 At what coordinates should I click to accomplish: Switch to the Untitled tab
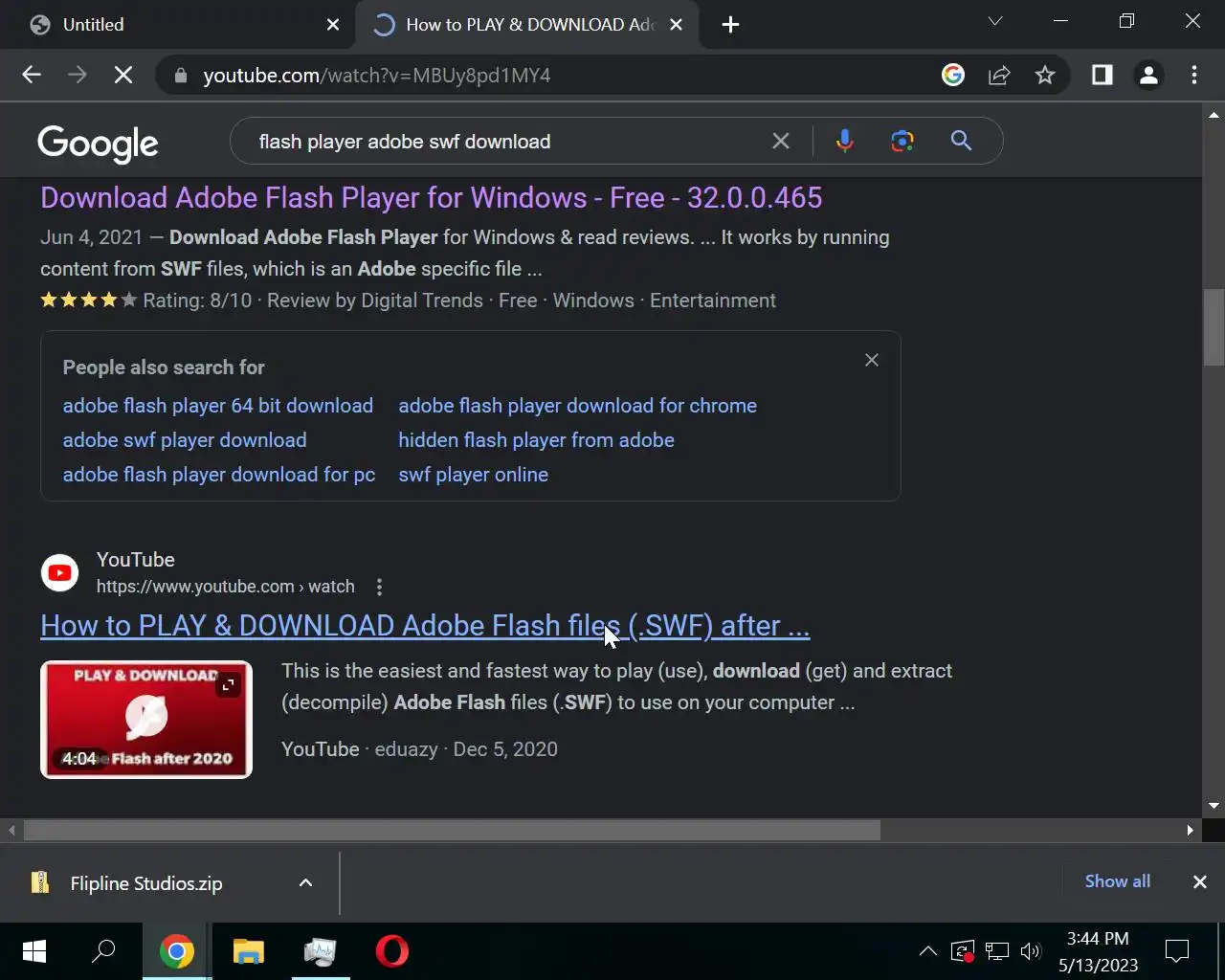click(x=182, y=25)
